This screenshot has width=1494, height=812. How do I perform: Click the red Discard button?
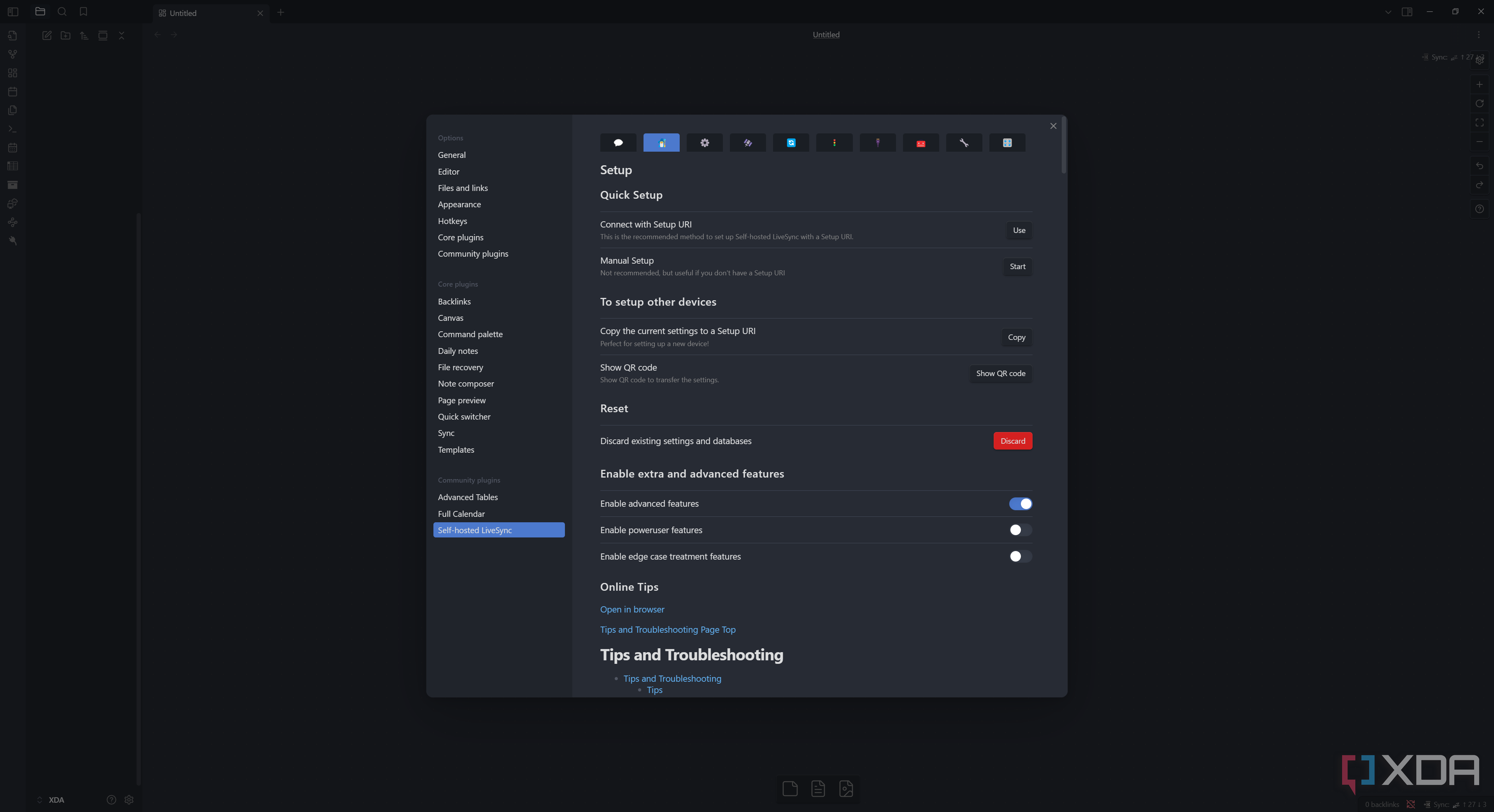[1013, 441]
